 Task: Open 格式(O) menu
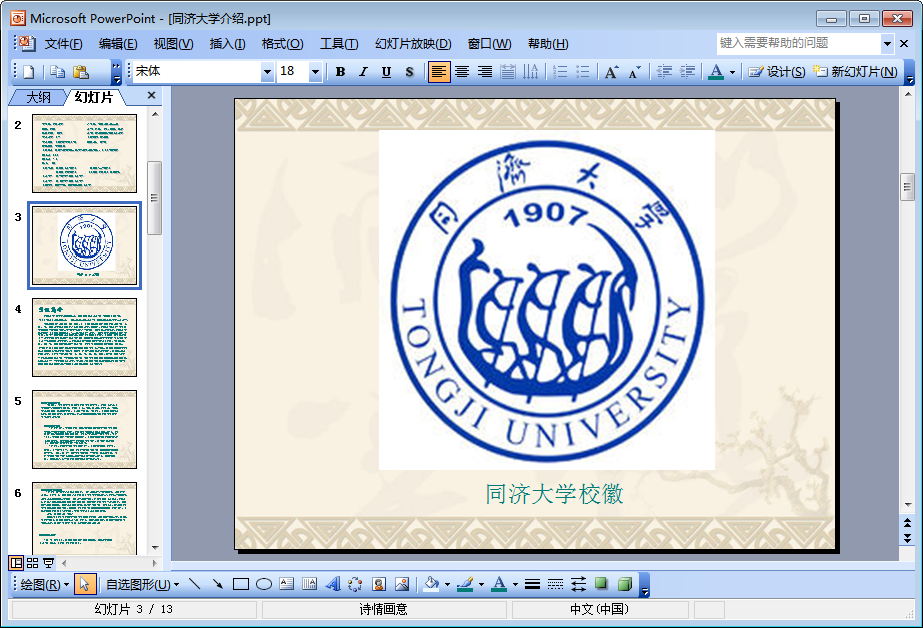tap(283, 44)
